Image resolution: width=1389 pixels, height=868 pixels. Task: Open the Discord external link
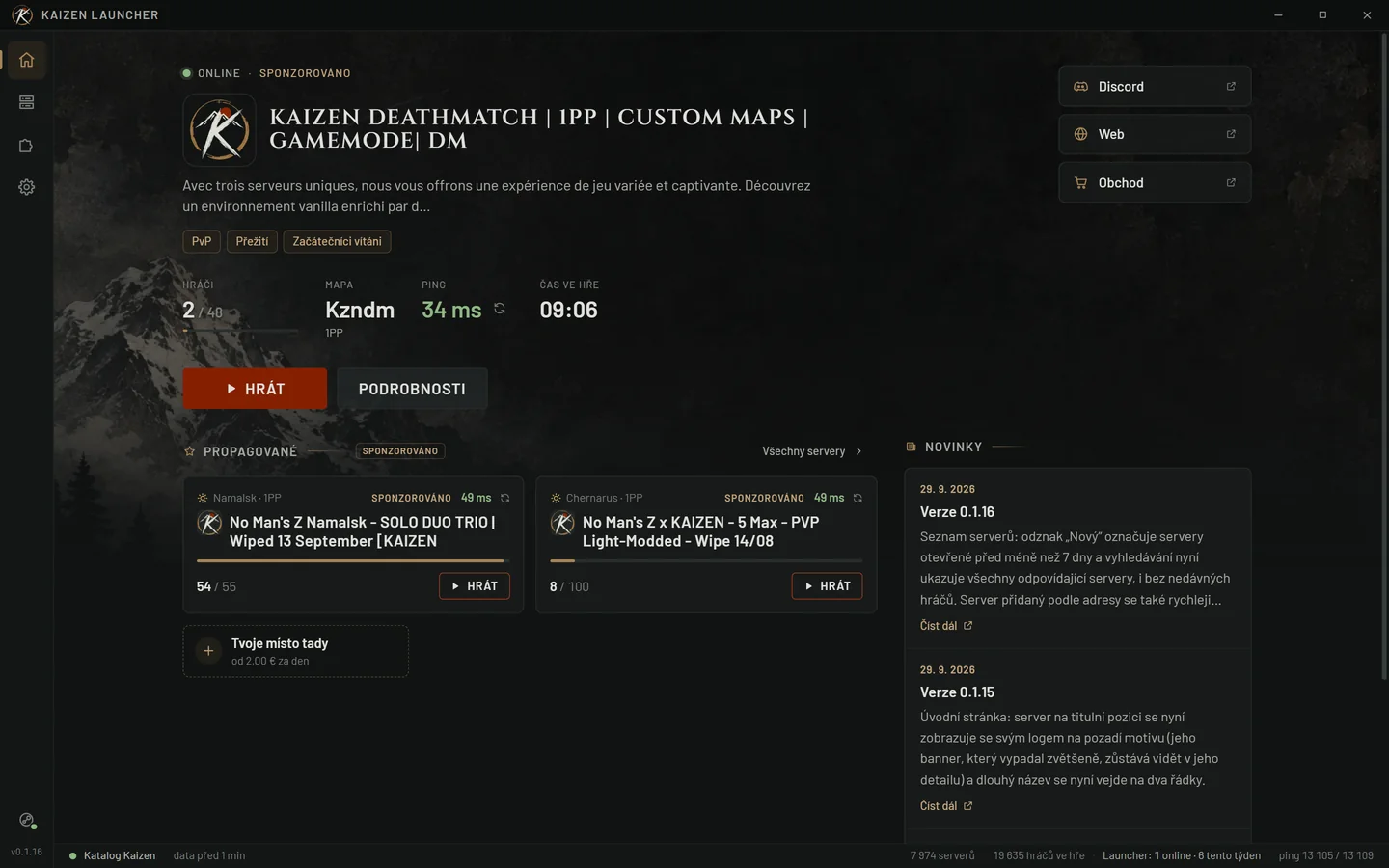pos(1155,87)
